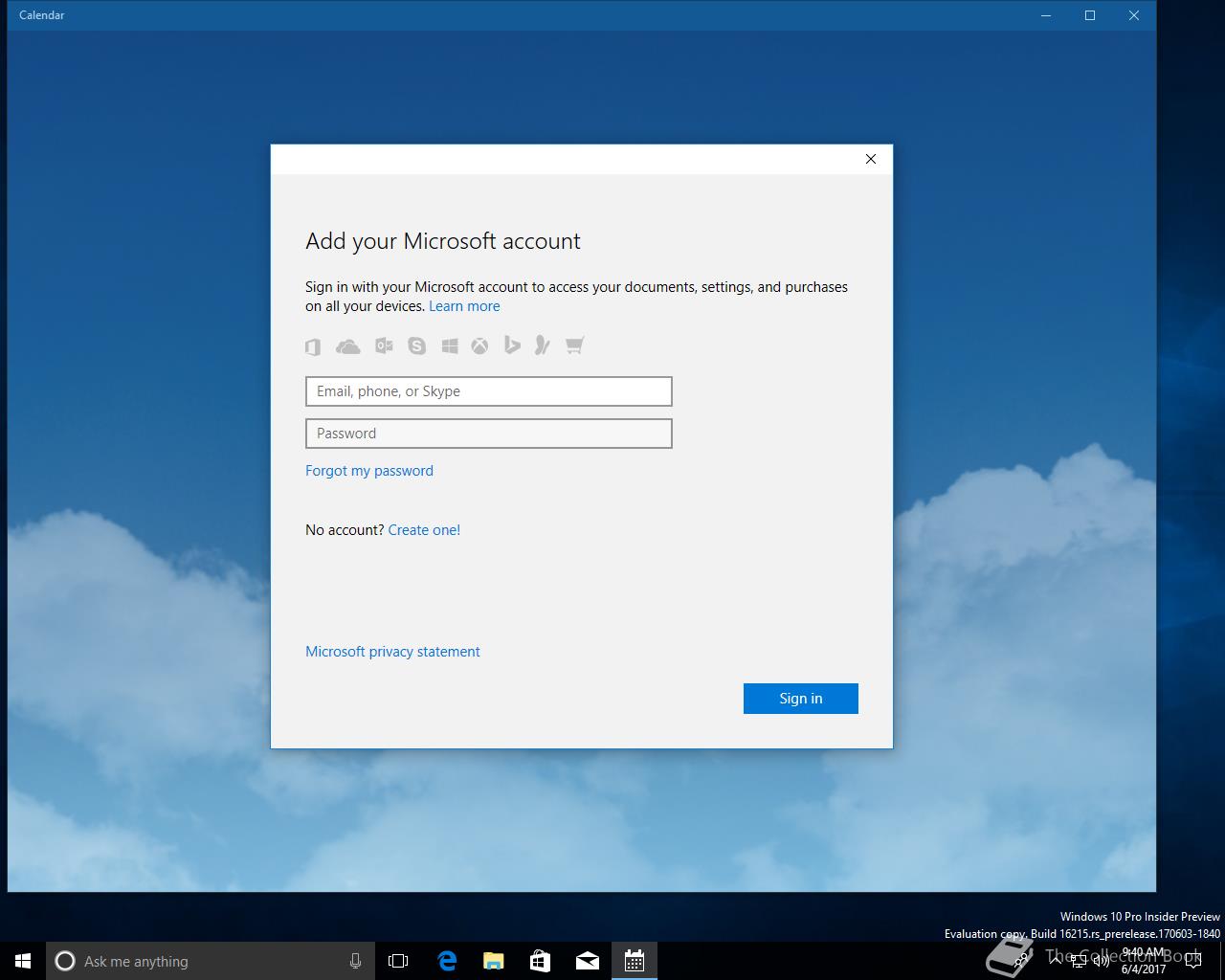Click the Email, phone, or Skype field
The height and width of the screenshot is (980, 1225).
click(489, 391)
